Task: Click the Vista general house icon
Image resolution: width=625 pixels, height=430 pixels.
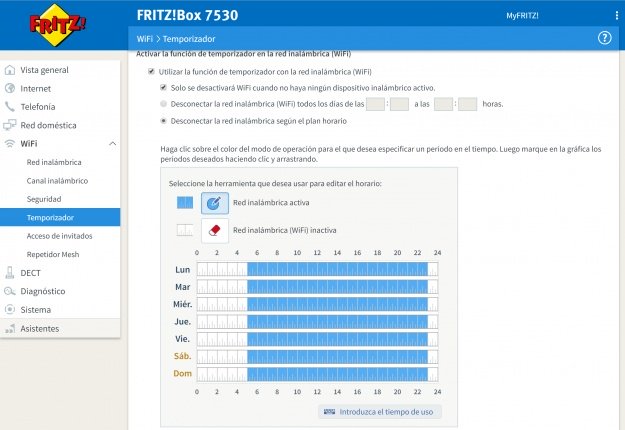Action: pyautogui.click(x=10, y=70)
